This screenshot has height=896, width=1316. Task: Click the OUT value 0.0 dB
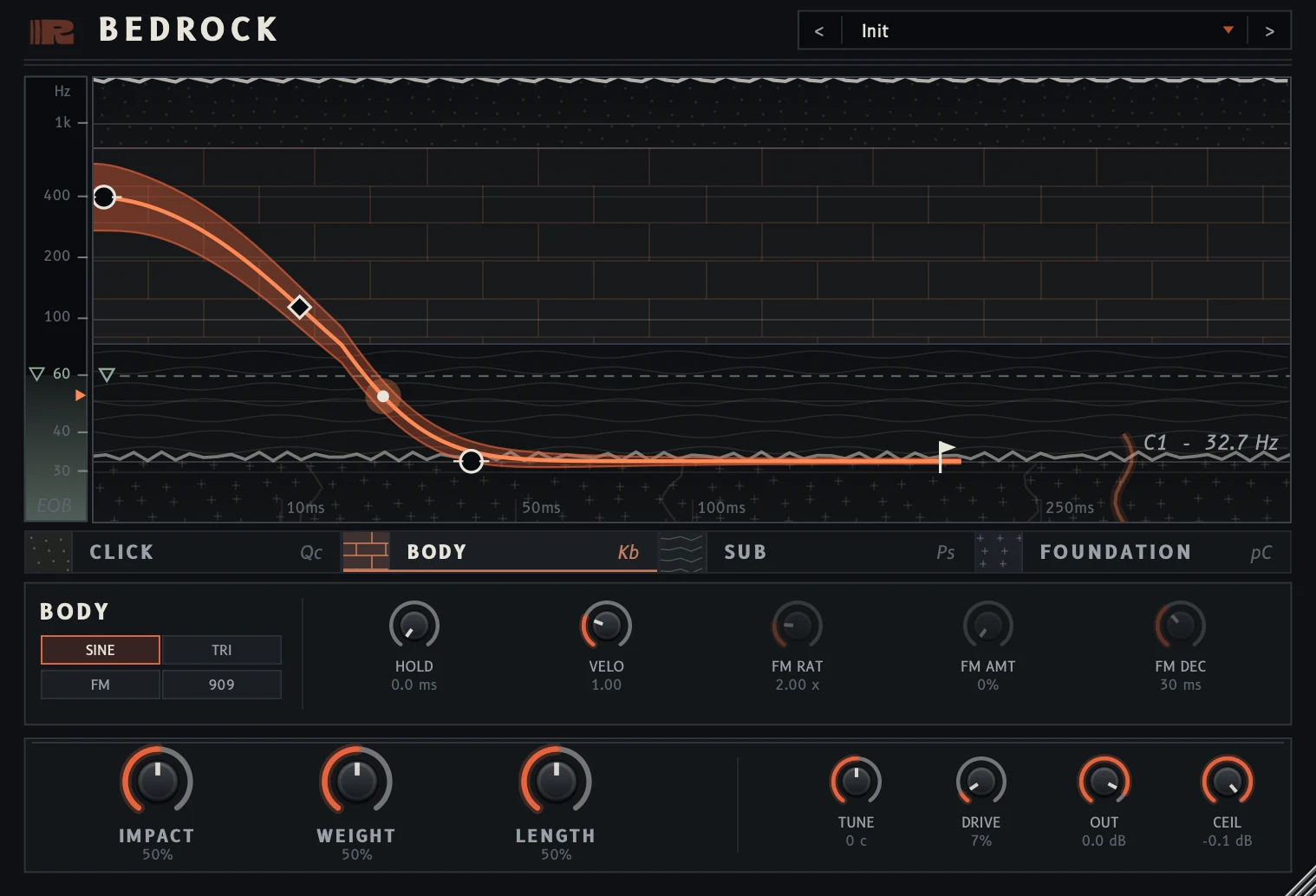point(1104,841)
